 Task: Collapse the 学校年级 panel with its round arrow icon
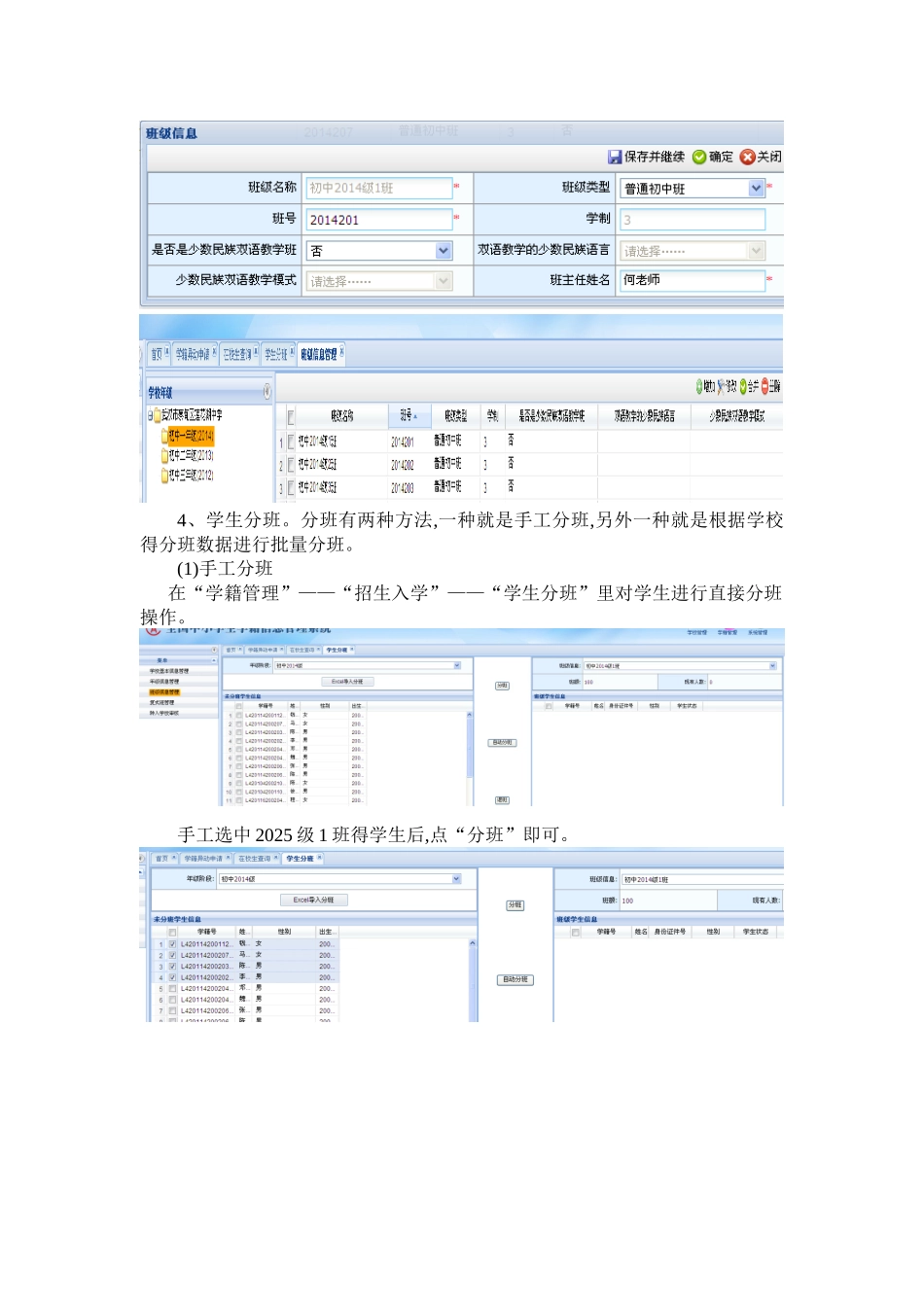pos(267,392)
